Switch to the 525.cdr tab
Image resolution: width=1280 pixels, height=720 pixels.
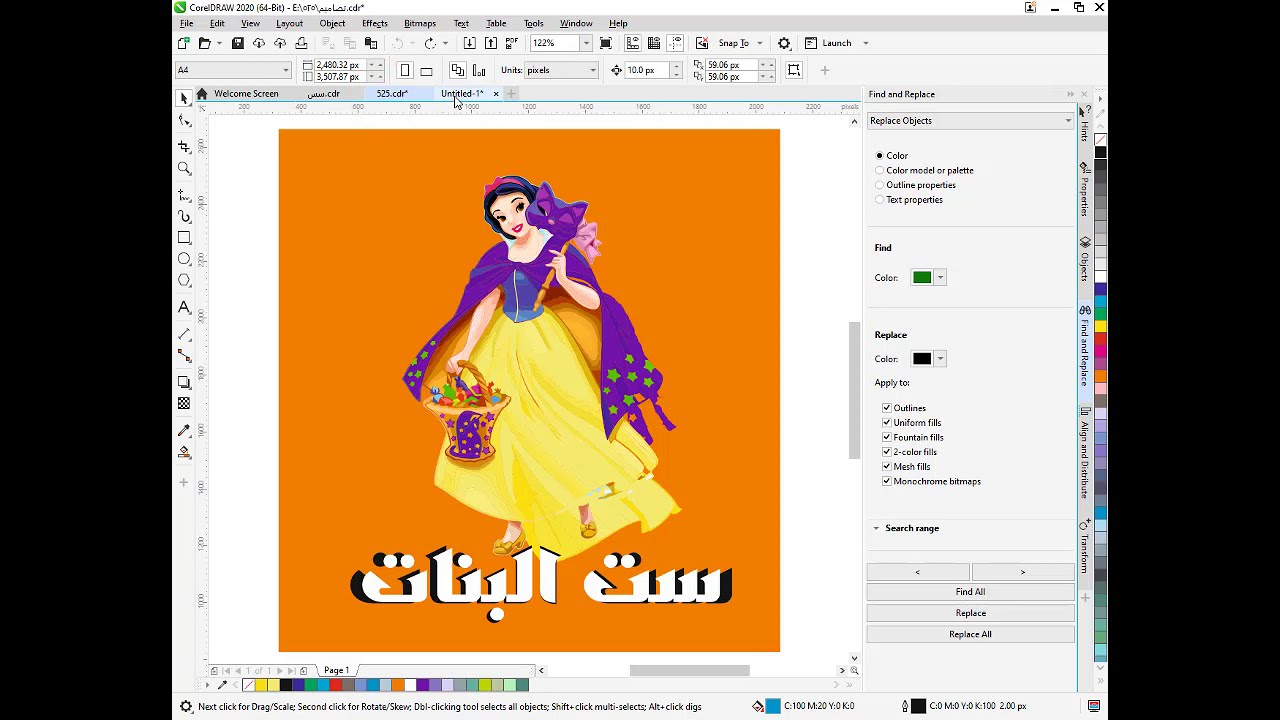tap(392, 94)
